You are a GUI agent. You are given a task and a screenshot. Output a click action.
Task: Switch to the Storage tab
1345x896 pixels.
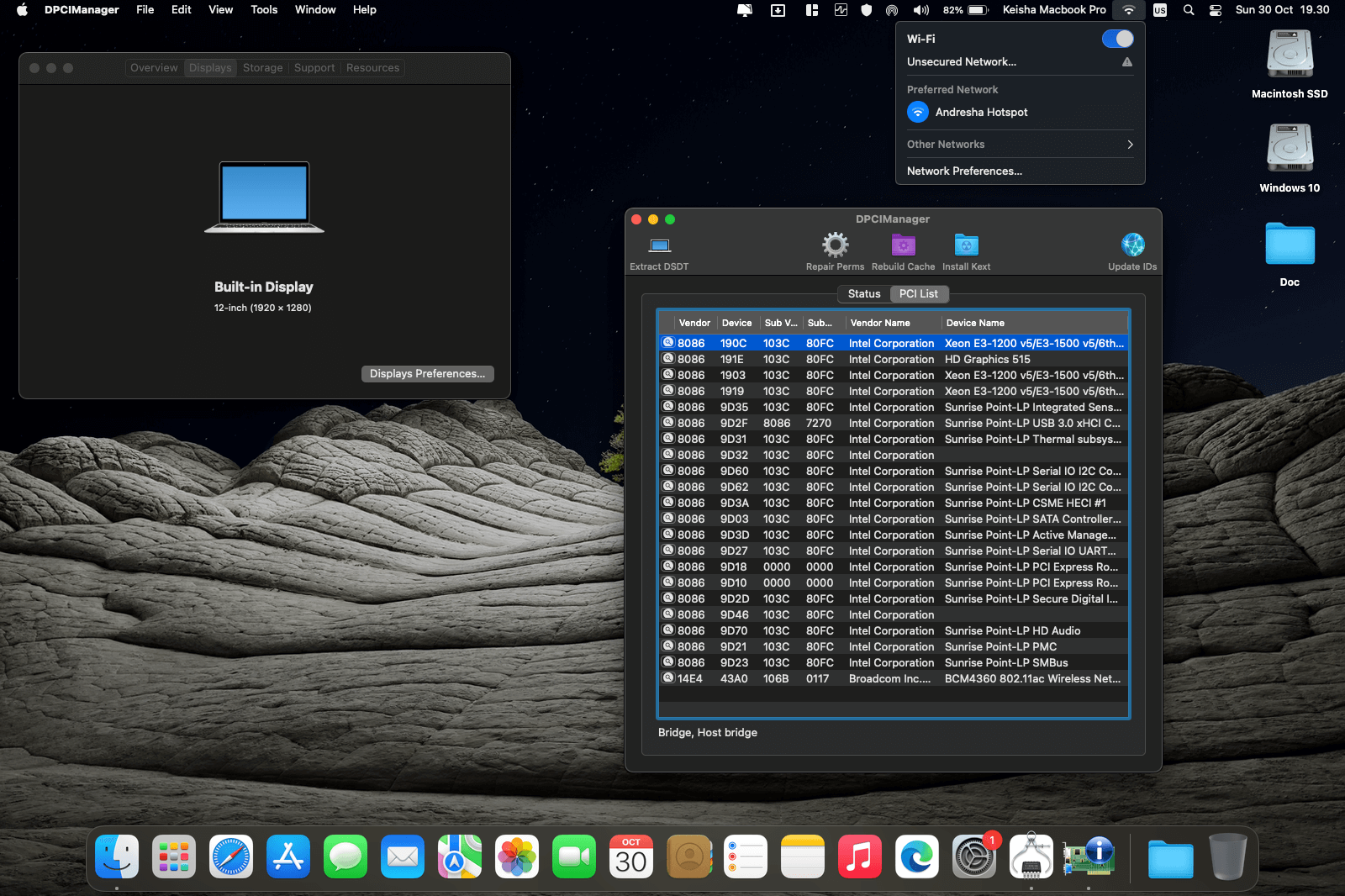(x=262, y=68)
